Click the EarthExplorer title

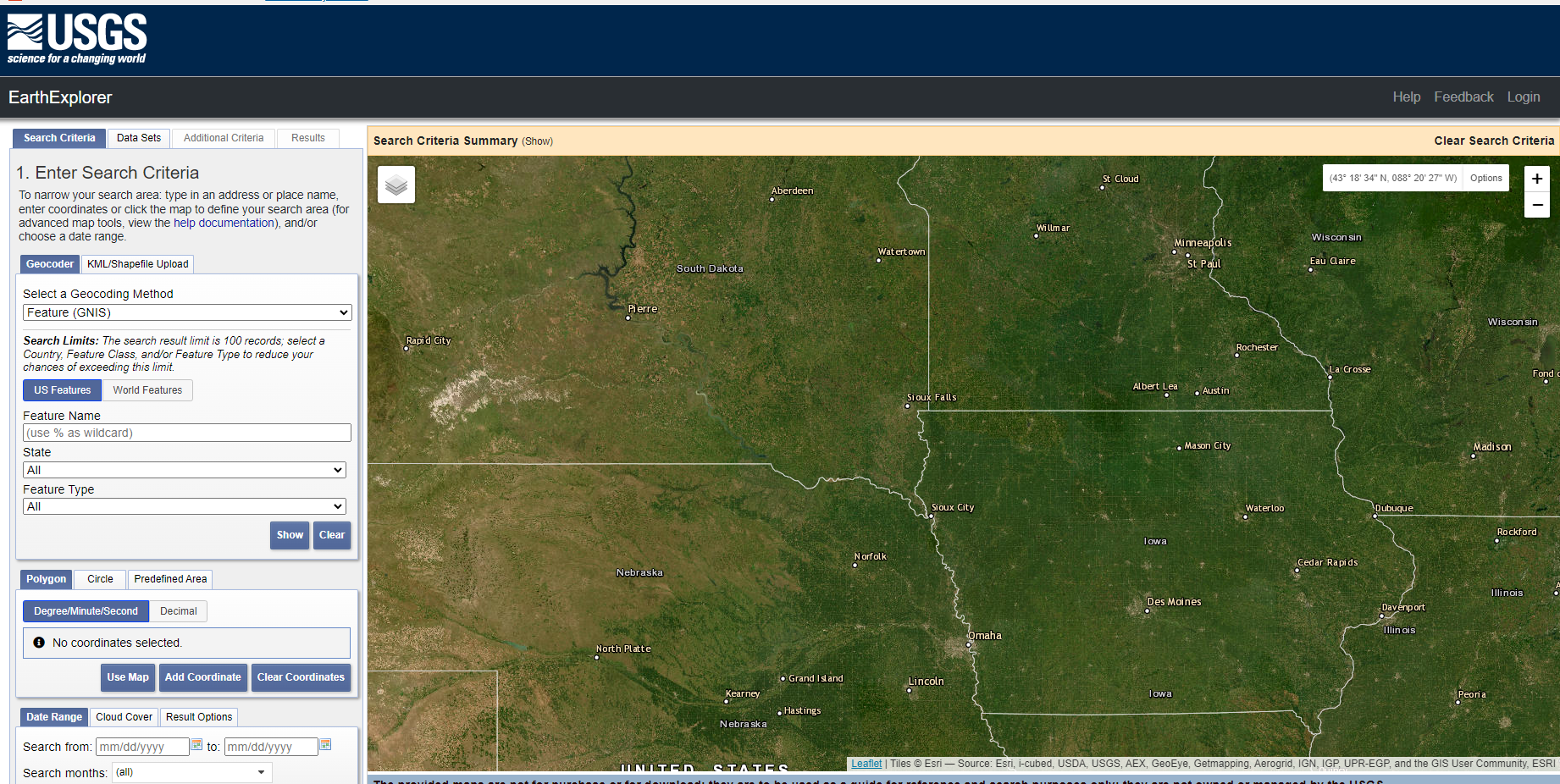point(60,97)
